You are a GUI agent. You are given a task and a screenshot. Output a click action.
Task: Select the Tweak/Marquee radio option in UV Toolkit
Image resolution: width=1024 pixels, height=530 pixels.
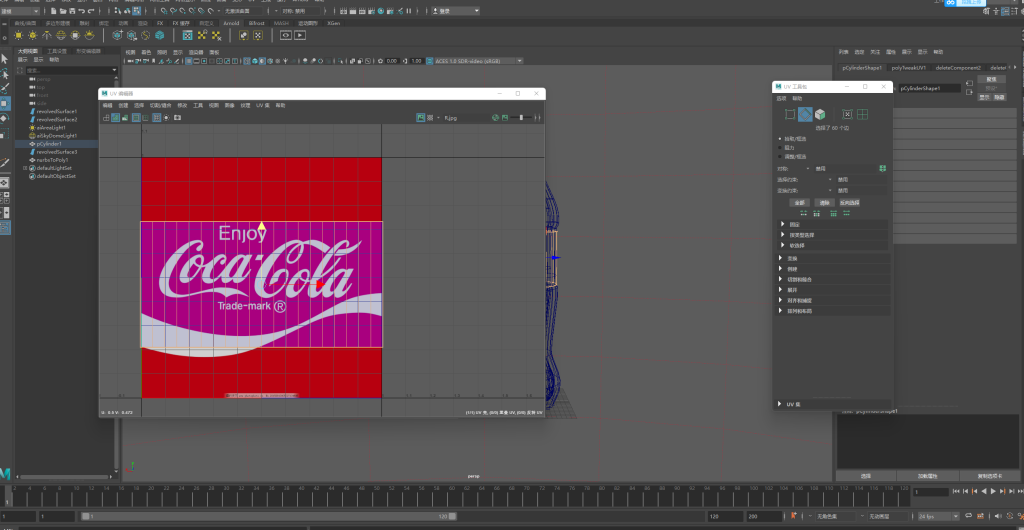(780, 157)
